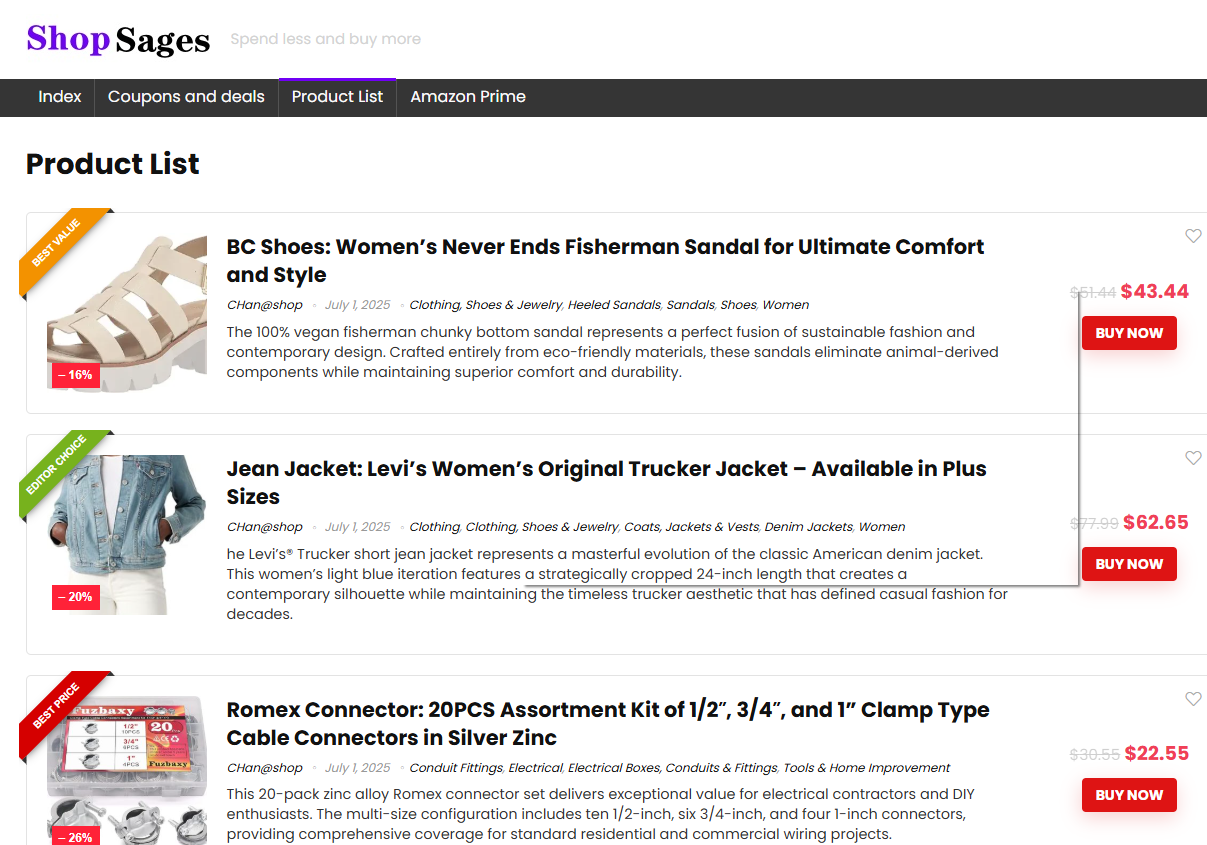Viewport: 1207px width, 845px height.
Task: Open the BC Shoes Fisherman Sandal title
Action: click(605, 260)
